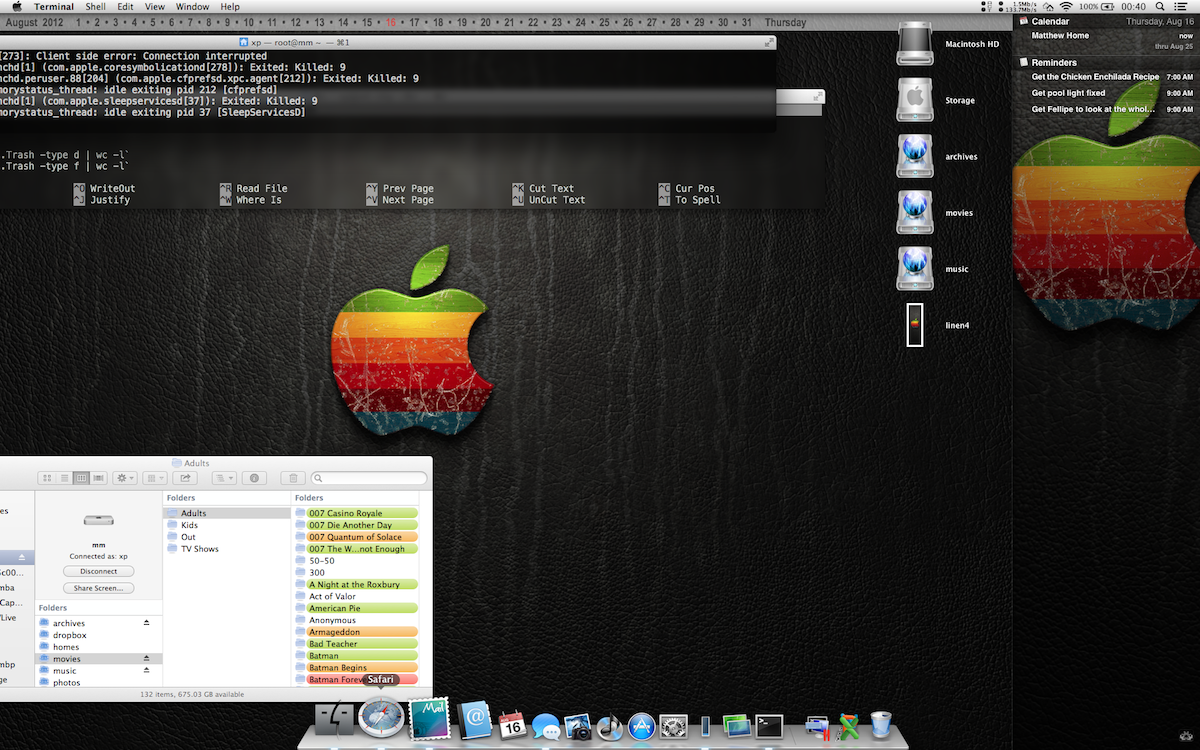
Task: Open Macintosh HD desktop drive
Action: (915, 44)
